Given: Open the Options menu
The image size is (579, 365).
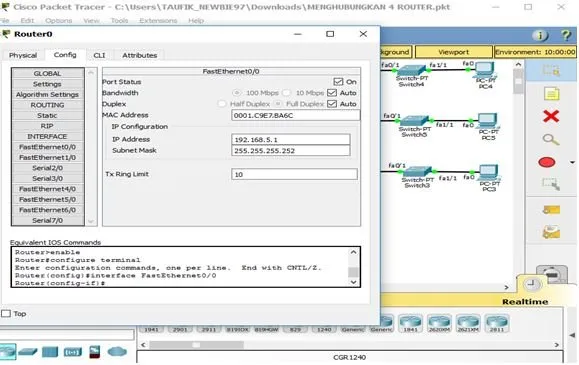Looking at the screenshot, I should point(58,21).
